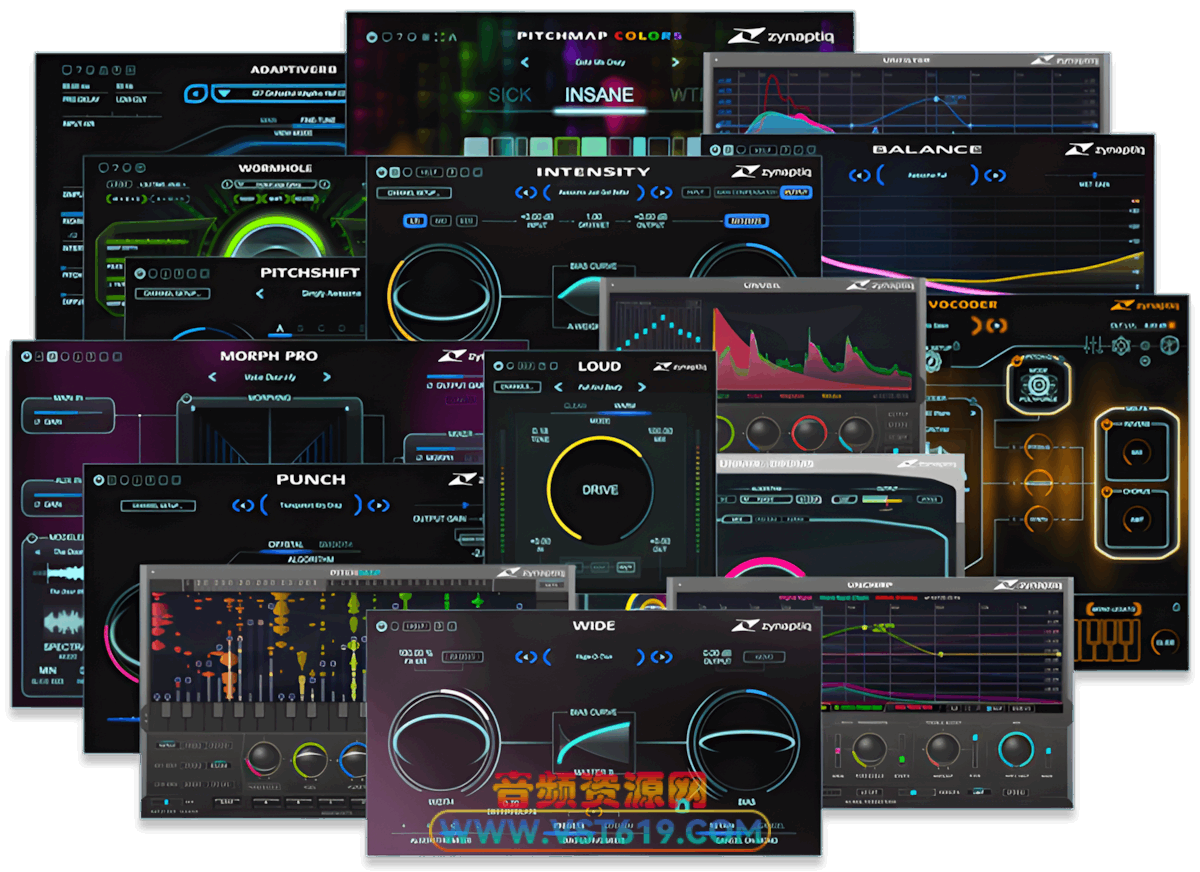1200x872 pixels.
Task: Toggle the power button in BALANCE window
Action: [x=715, y=150]
